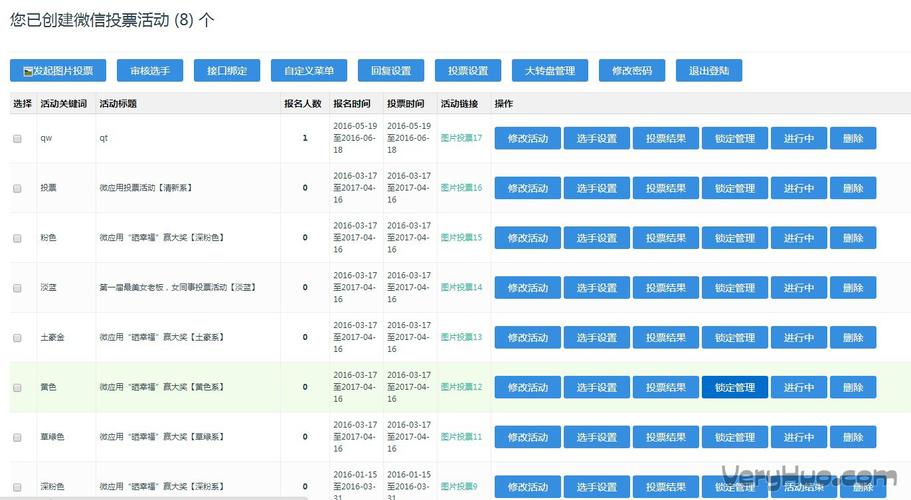
Task: Tick checkbox for qw activity row
Action: coord(17,139)
